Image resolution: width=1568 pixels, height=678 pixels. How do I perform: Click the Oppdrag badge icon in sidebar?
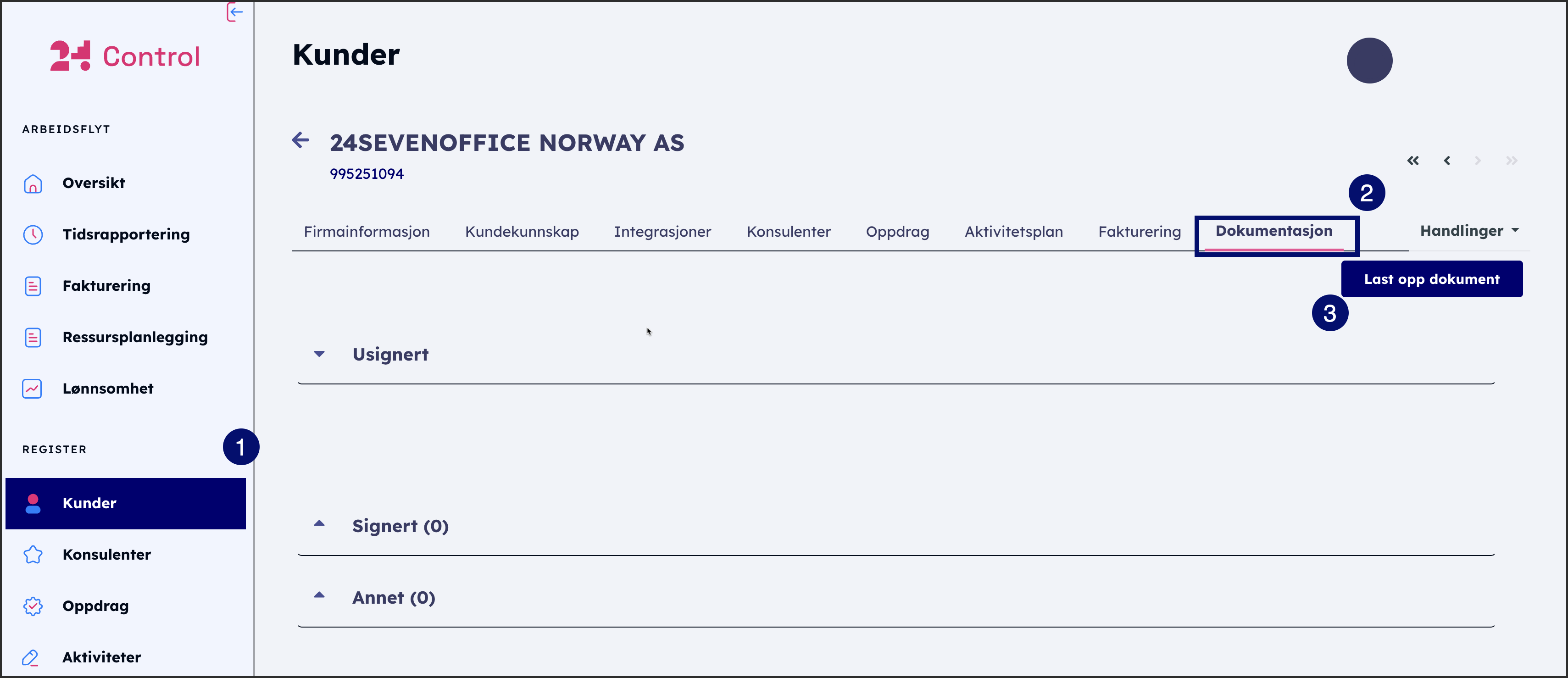(x=33, y=606)
